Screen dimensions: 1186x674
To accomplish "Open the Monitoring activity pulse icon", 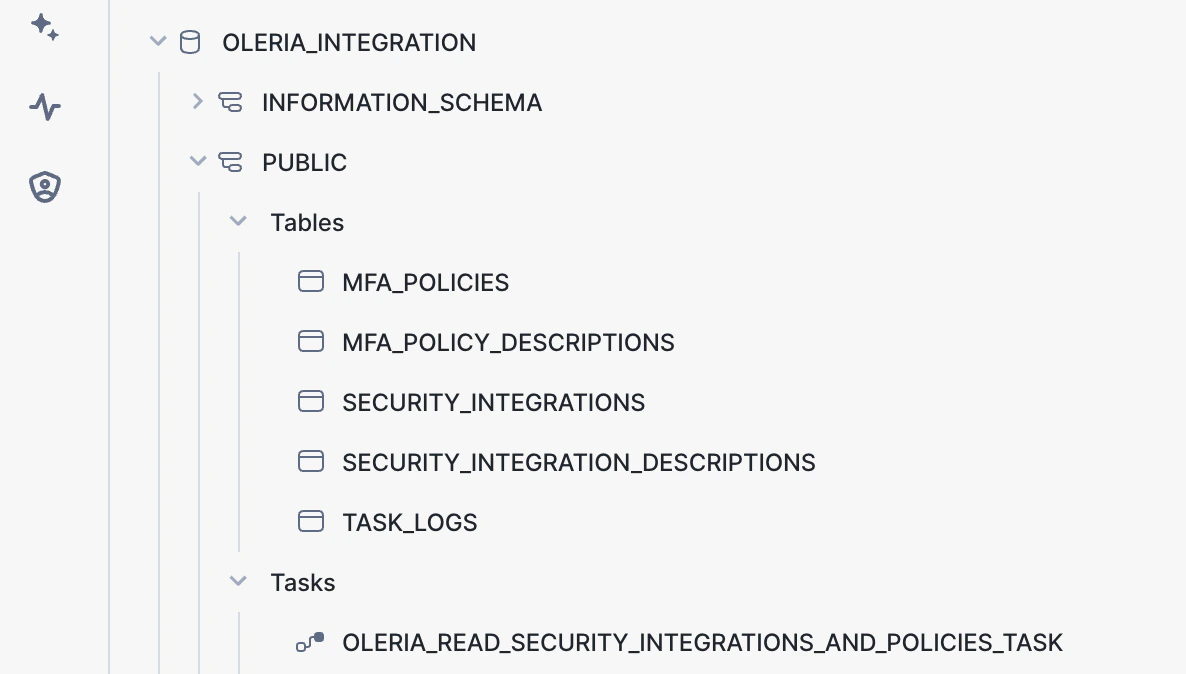I will coord(45,107).
